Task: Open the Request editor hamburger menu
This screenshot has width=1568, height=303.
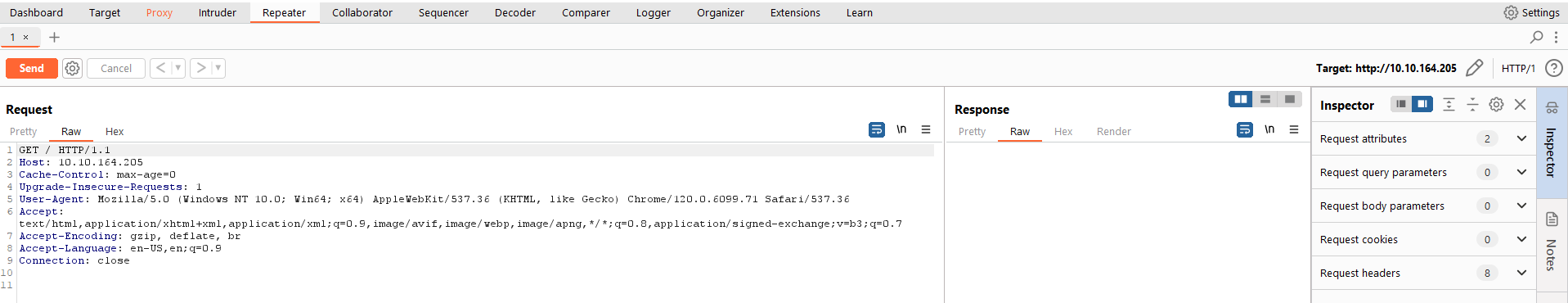Action: [926, 129]
